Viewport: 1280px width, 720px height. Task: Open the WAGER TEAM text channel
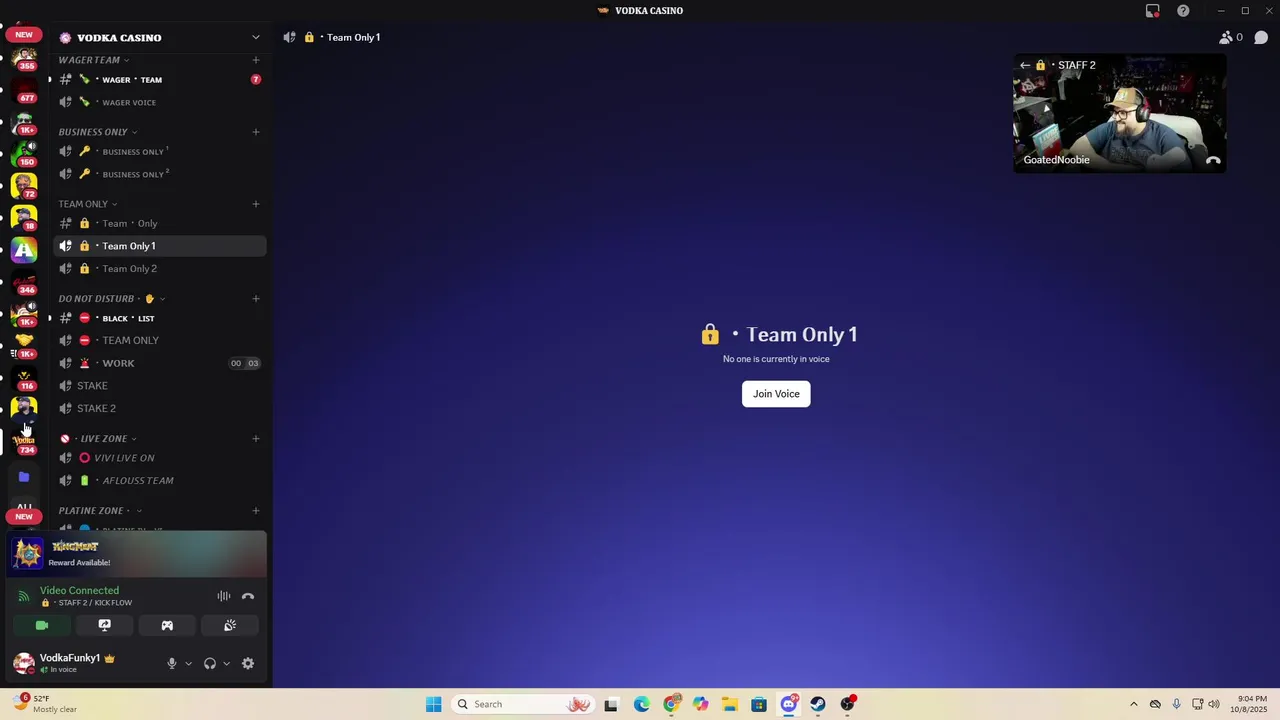(160, 80)
